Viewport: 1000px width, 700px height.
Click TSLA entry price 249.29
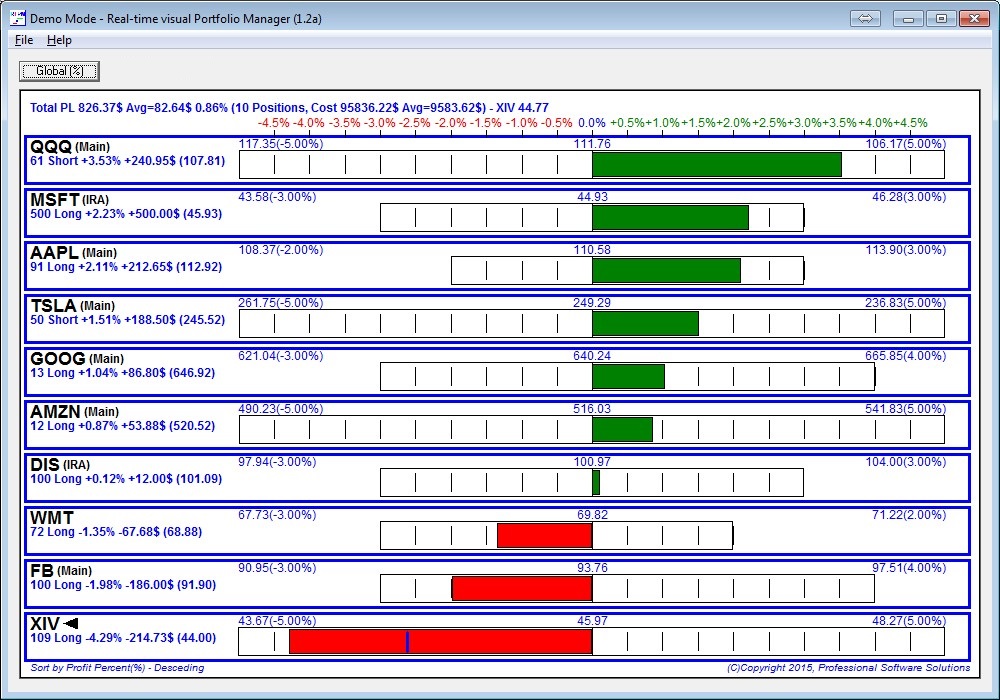[x=592, y=302]
